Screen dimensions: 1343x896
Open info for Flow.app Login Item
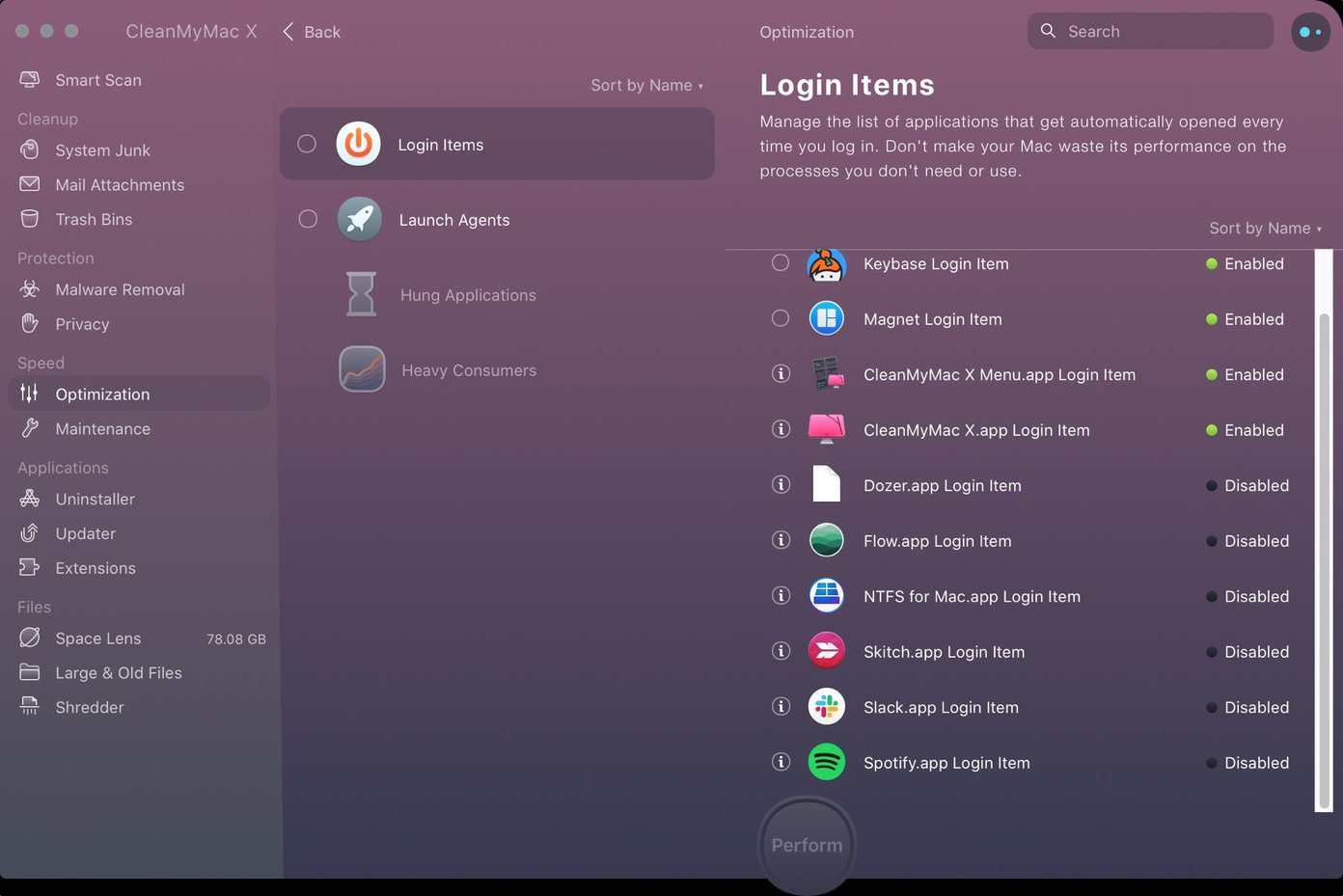pyautogui.click(x=781, y=540)
